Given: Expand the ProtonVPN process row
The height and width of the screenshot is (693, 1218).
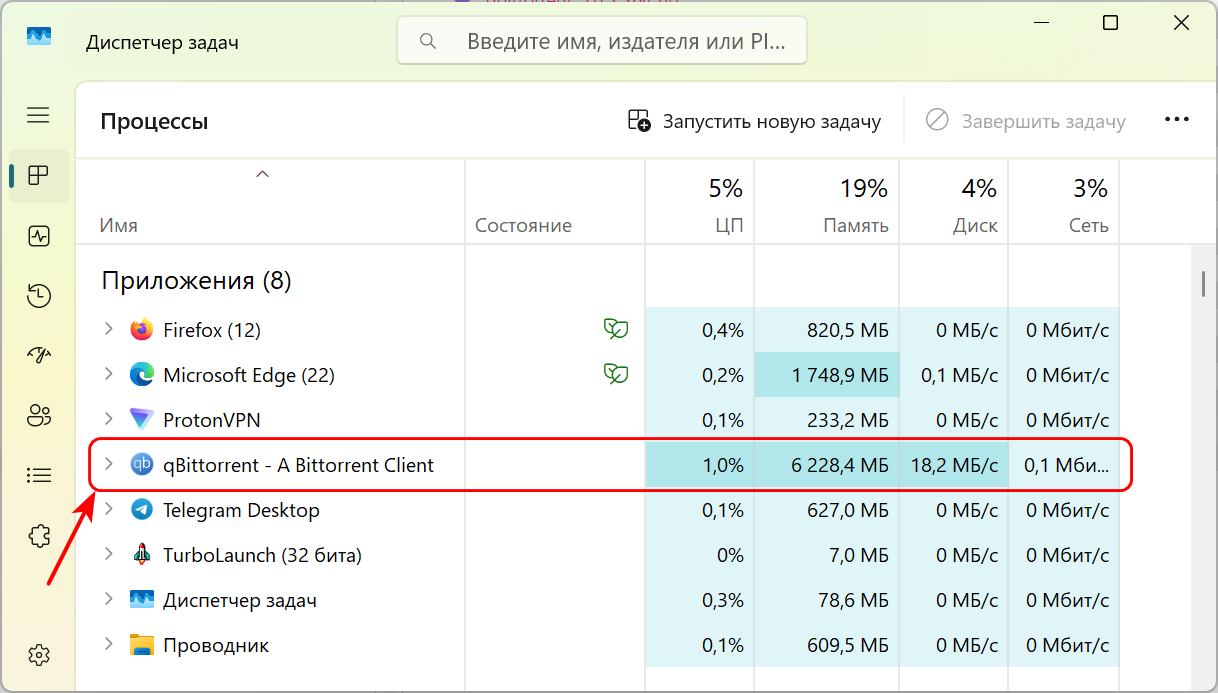Looking at the screenshot, I should [109, 419].
